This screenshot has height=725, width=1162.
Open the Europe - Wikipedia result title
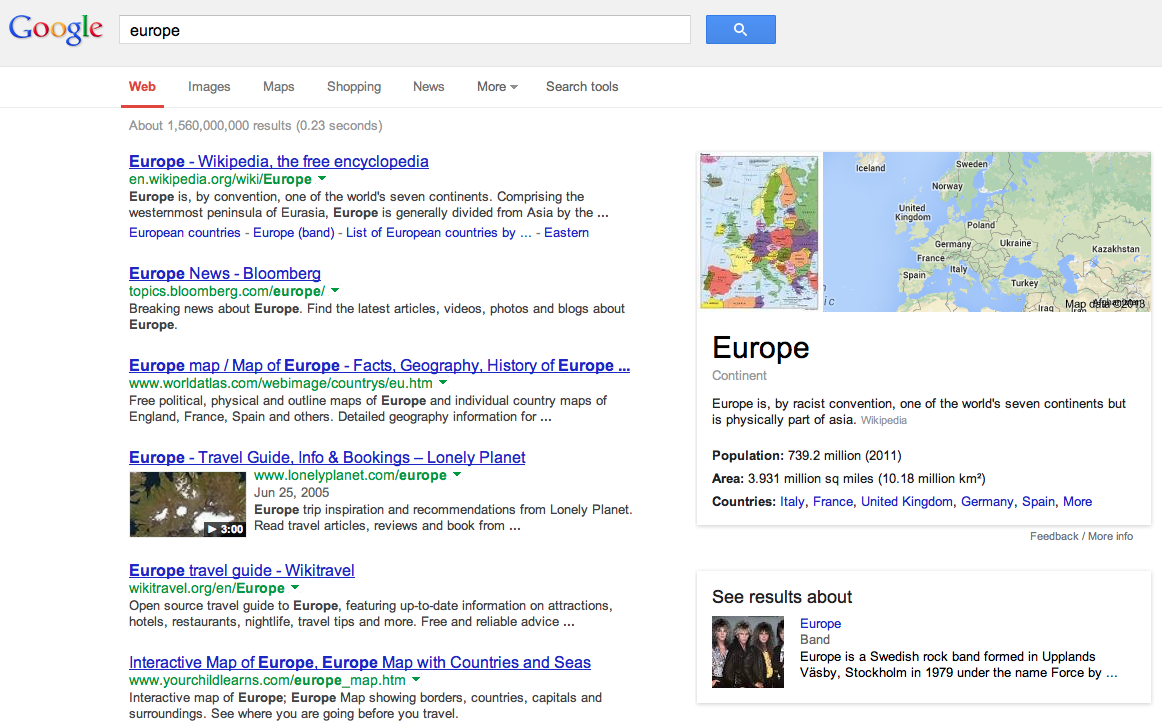tap(279, 162)
